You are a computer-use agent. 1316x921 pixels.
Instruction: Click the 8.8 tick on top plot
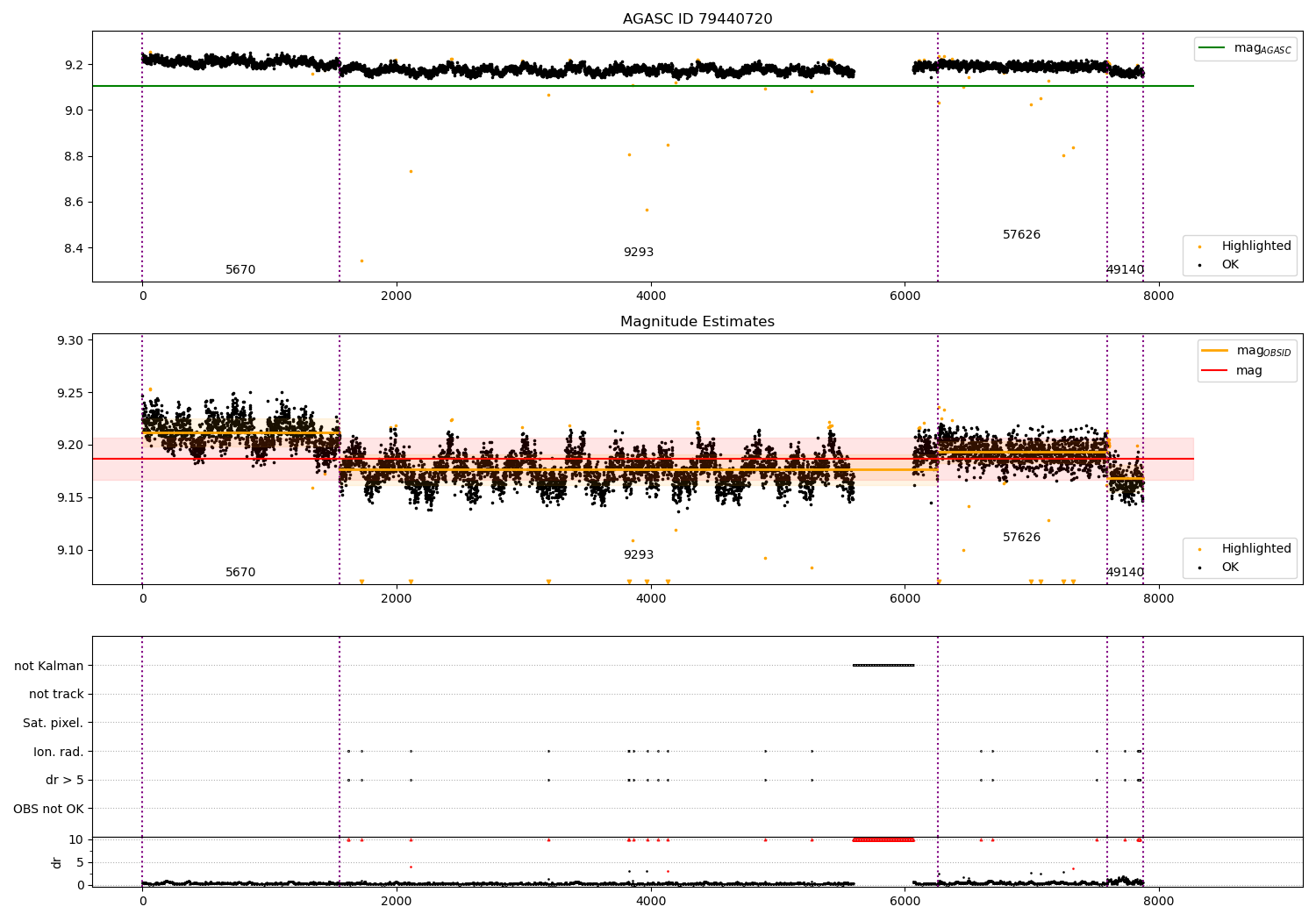point(74,157)
